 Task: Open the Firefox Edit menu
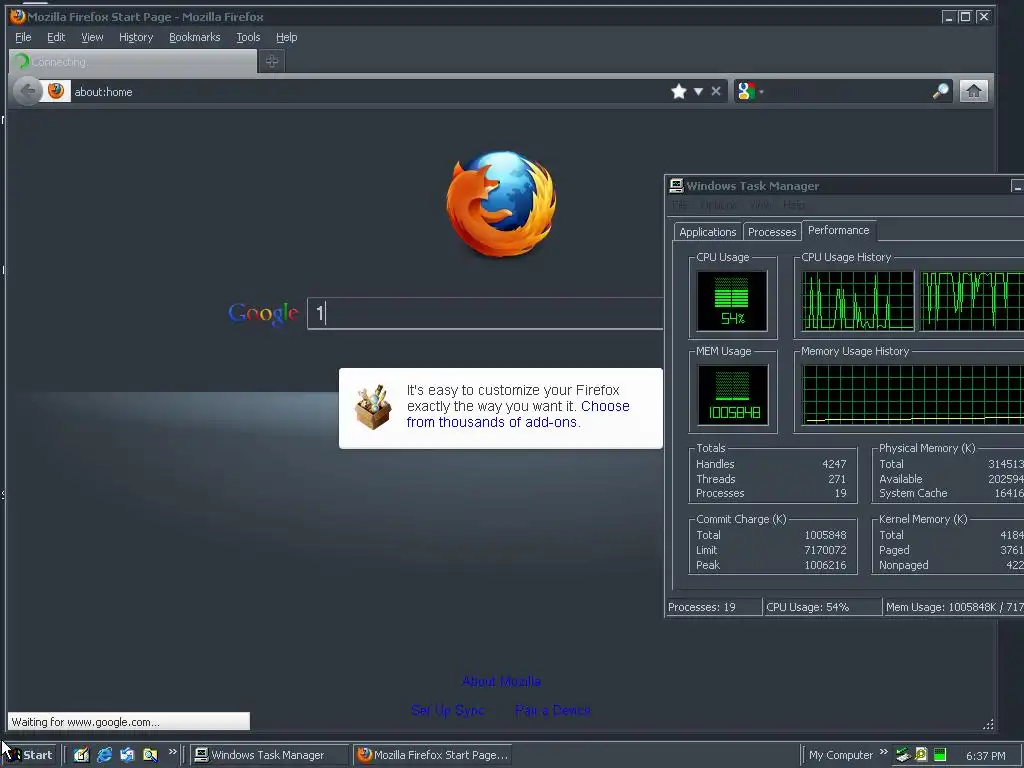[x=56, y=37]
